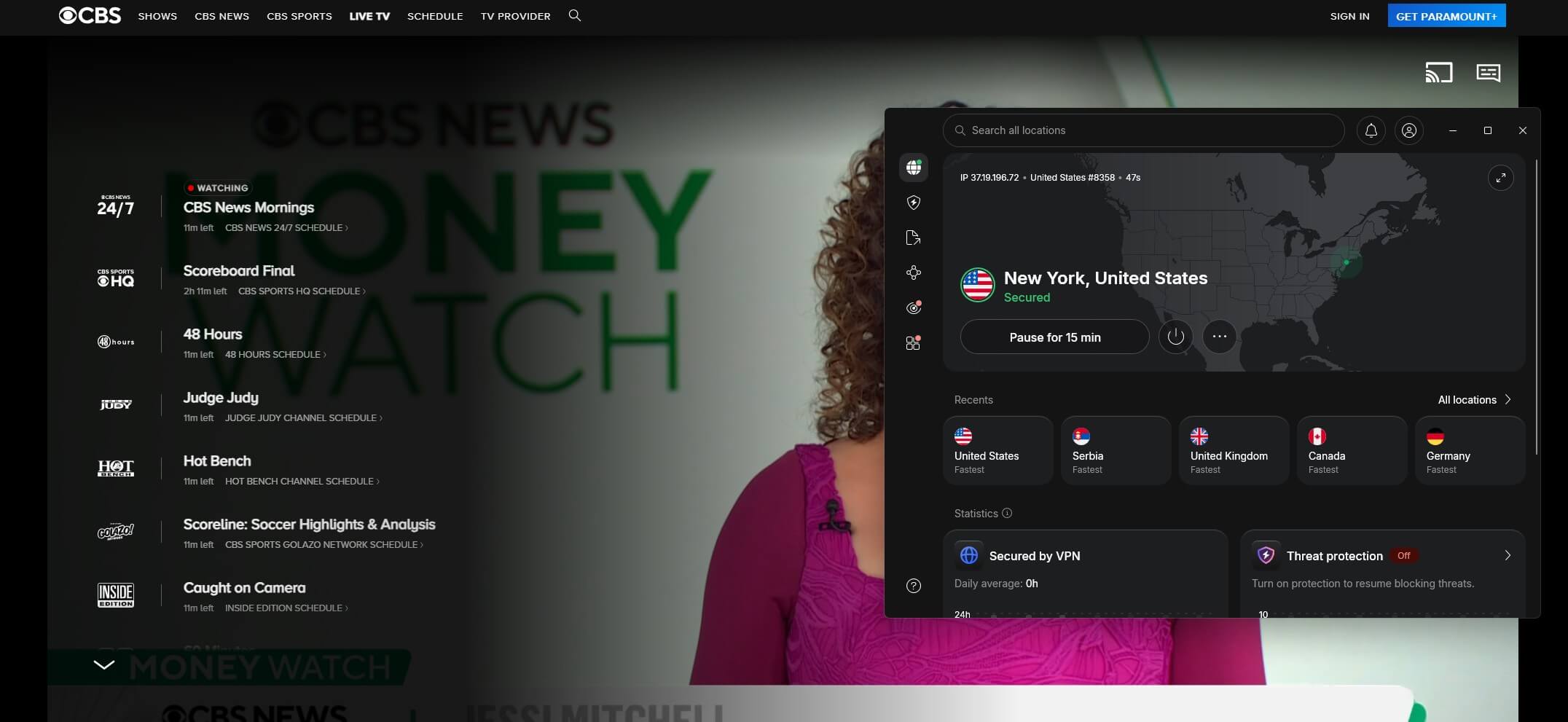Open Threat protection details chevron
The height and width of the screenshot is (722, 1568).
click(1508, 556)
